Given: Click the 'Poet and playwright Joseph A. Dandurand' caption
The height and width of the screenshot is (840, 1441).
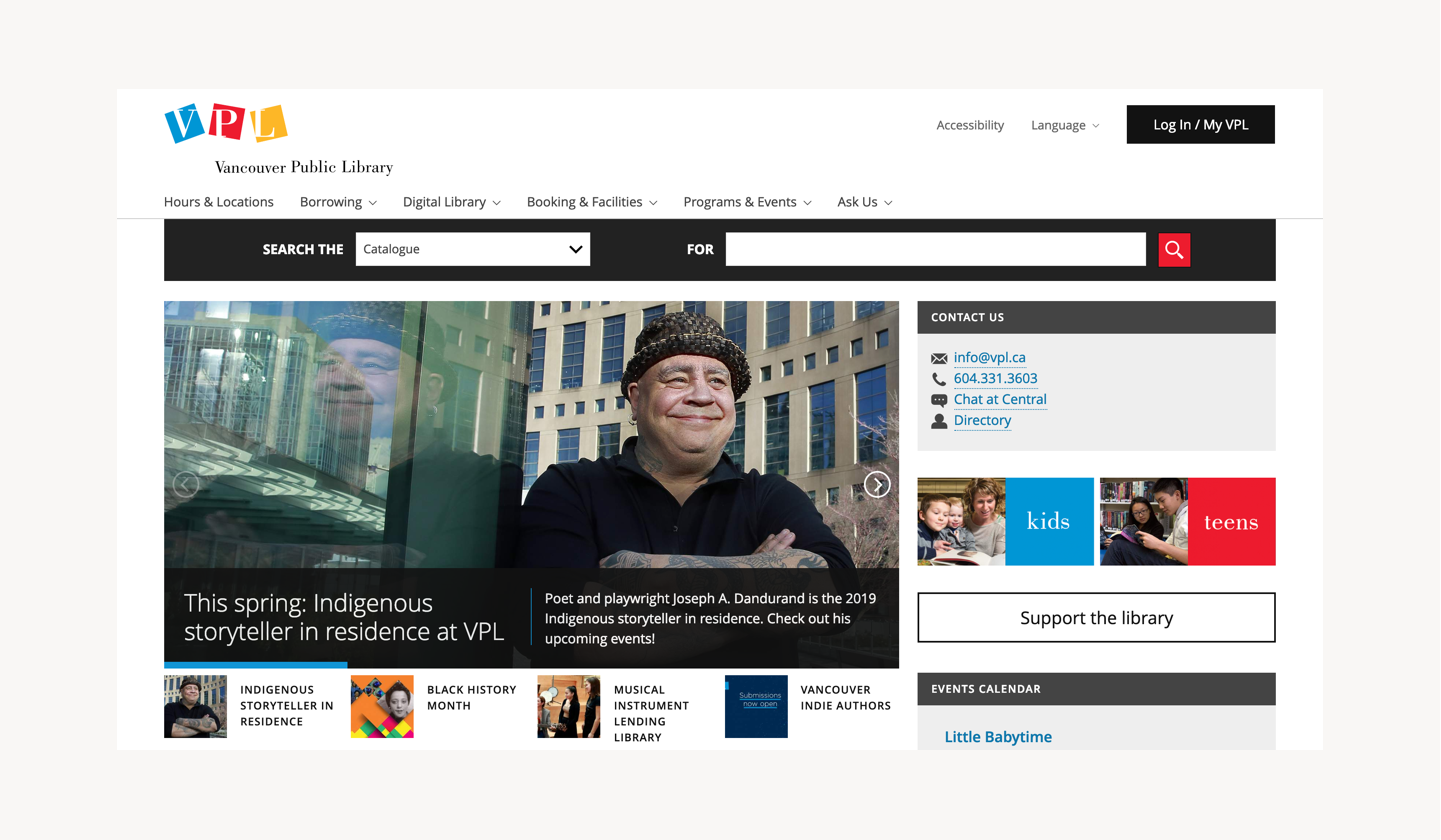Looking at the screenshot, I should point(710,618).
